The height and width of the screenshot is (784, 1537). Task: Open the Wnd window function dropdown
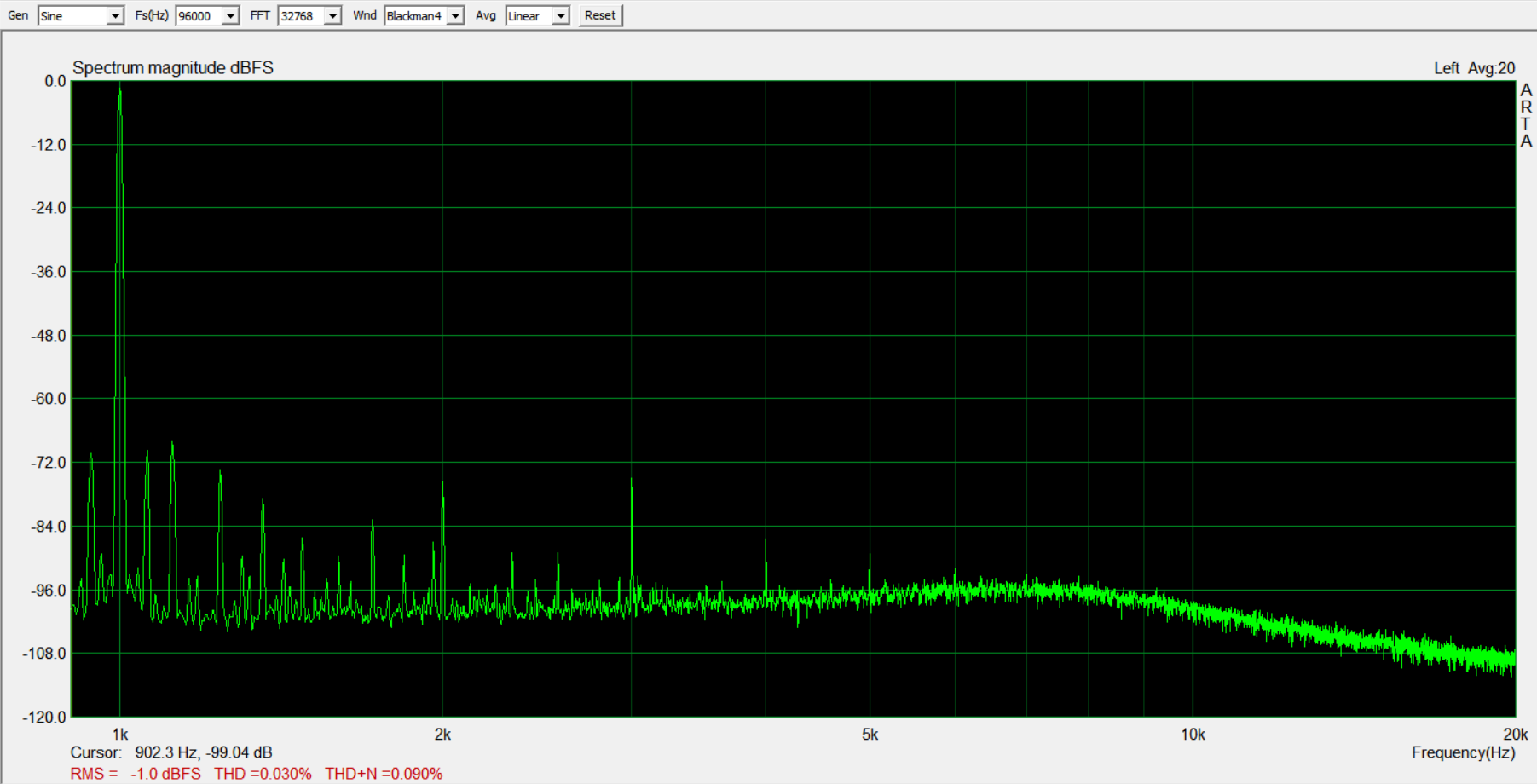click(x=455, y=15)
